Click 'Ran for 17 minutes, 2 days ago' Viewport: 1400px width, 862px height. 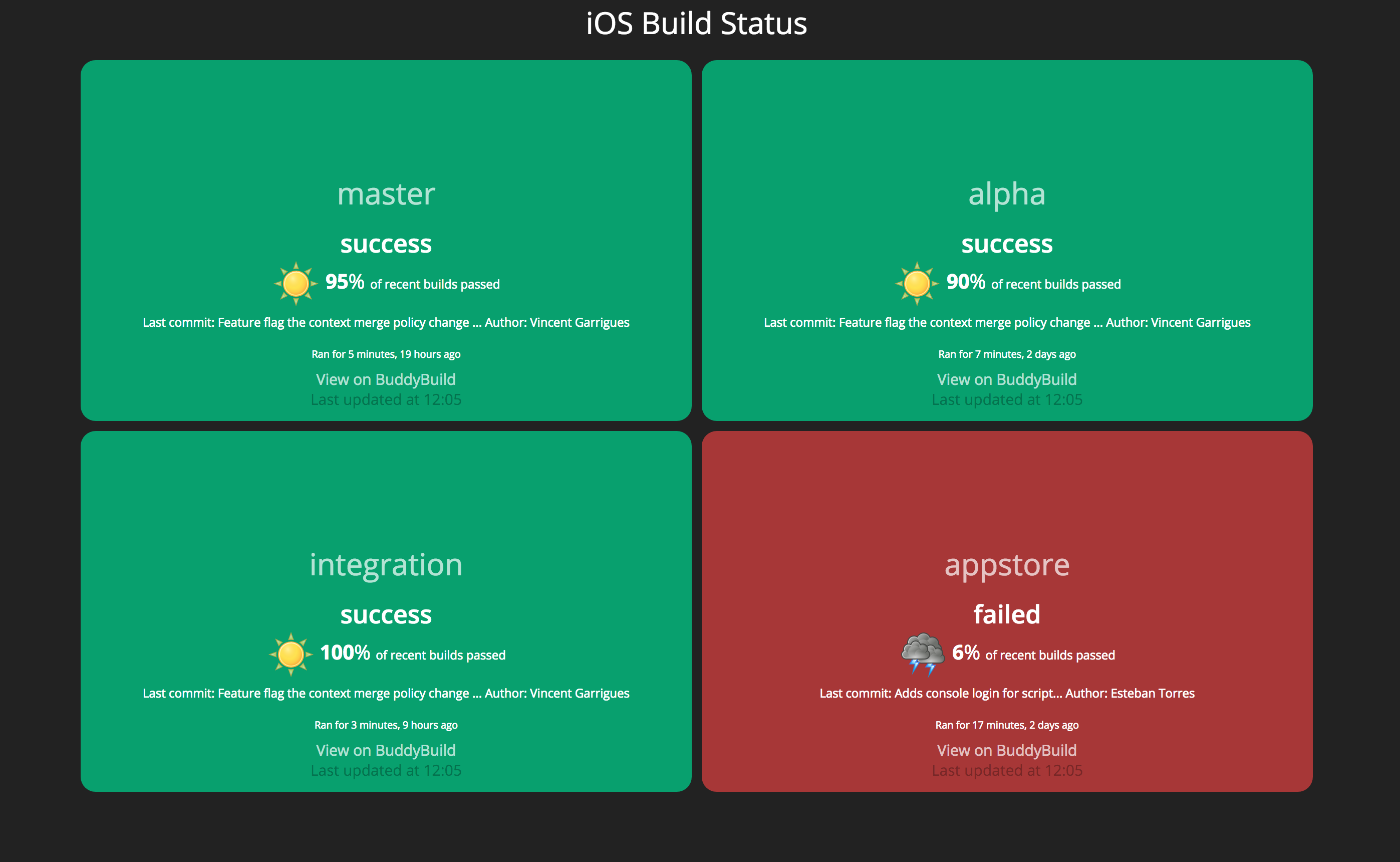click(x=1006, y=725)
